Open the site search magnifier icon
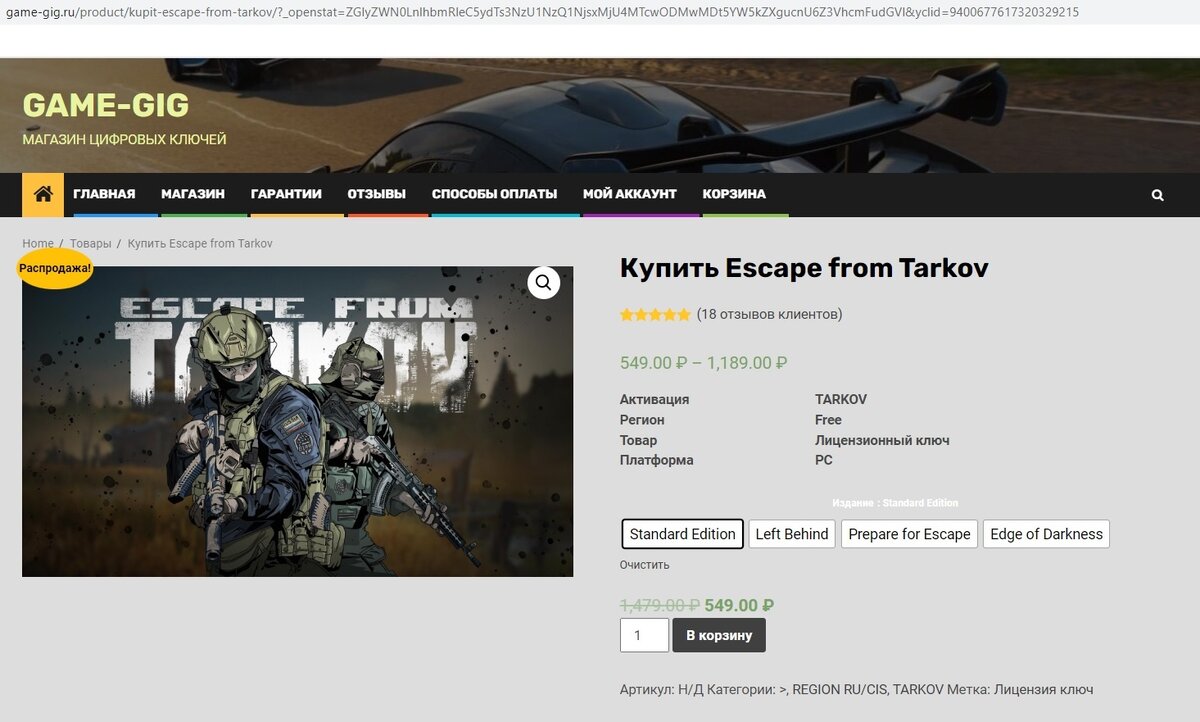 1157,195
